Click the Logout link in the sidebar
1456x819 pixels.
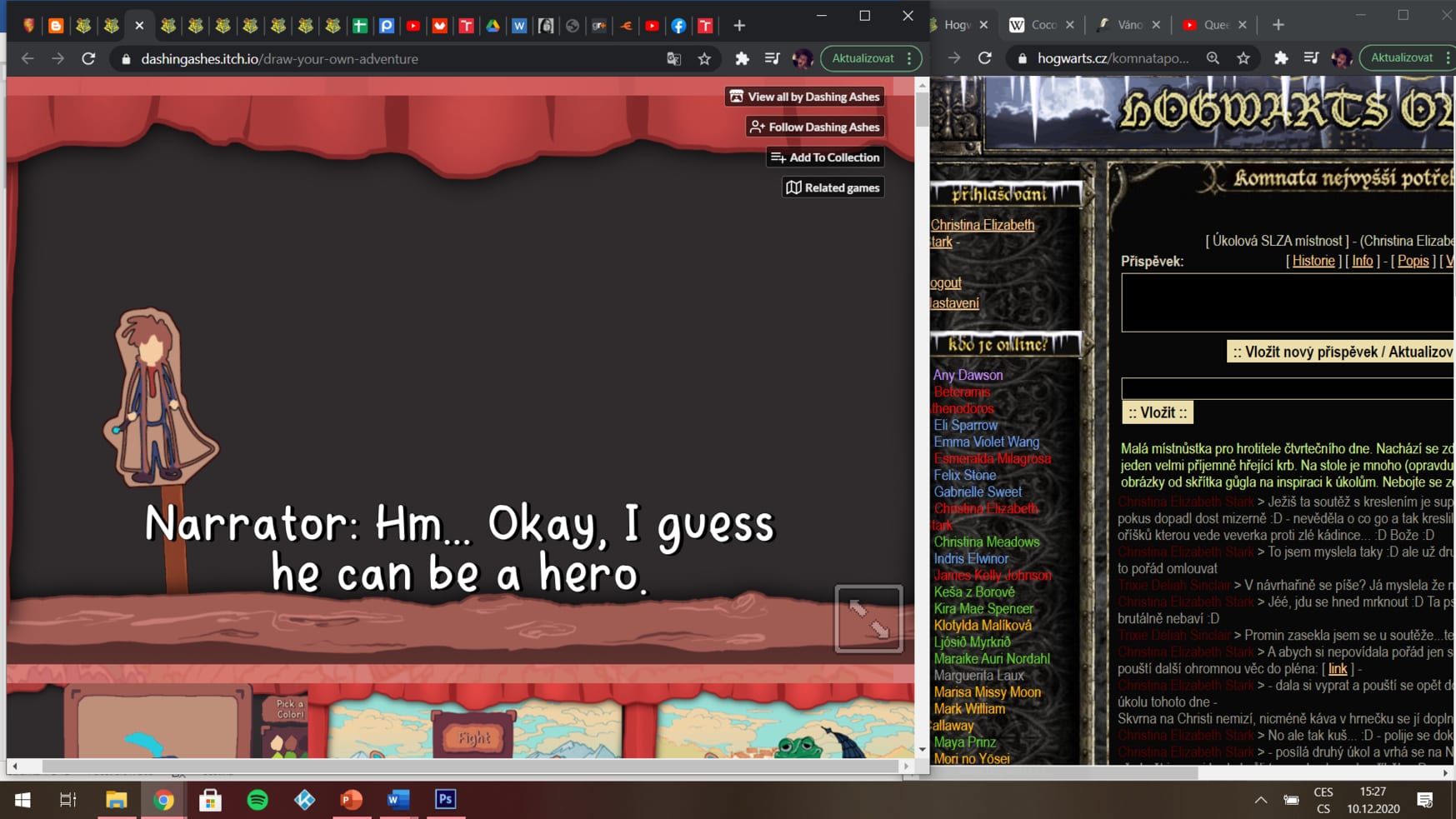pyautogui.click(x=945, y=283)
